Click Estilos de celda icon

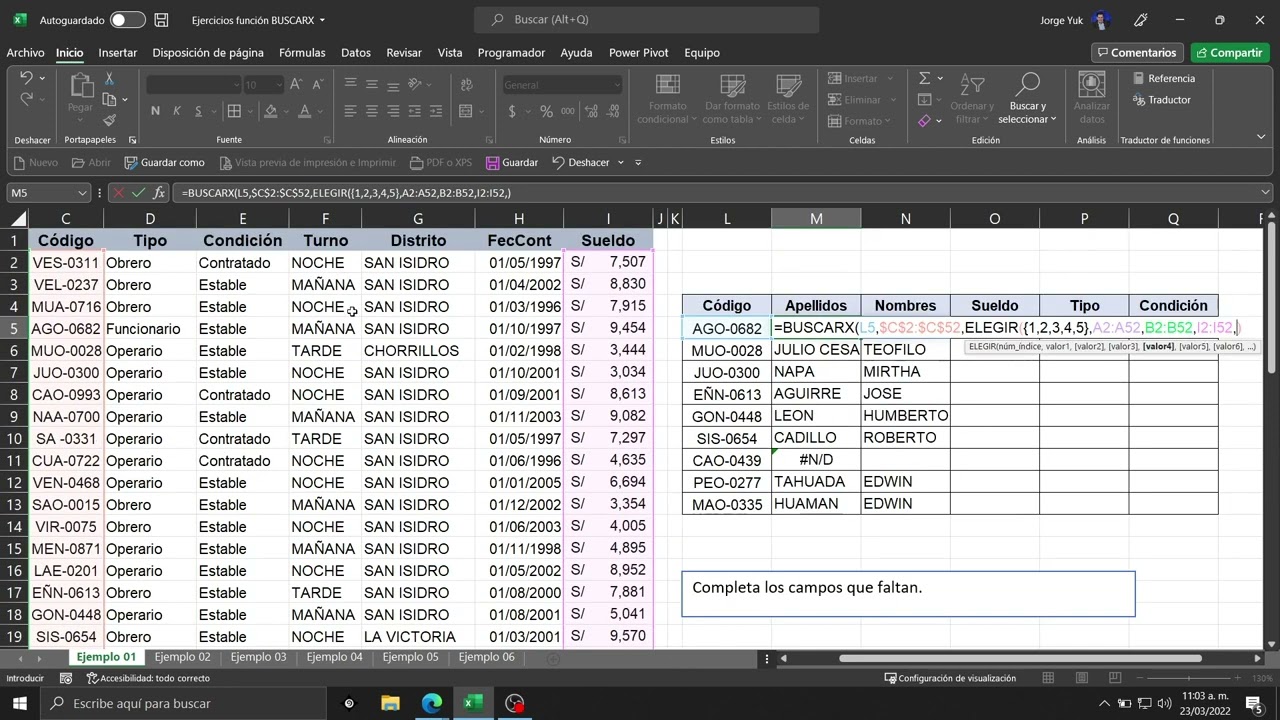(x=788, y=85)
